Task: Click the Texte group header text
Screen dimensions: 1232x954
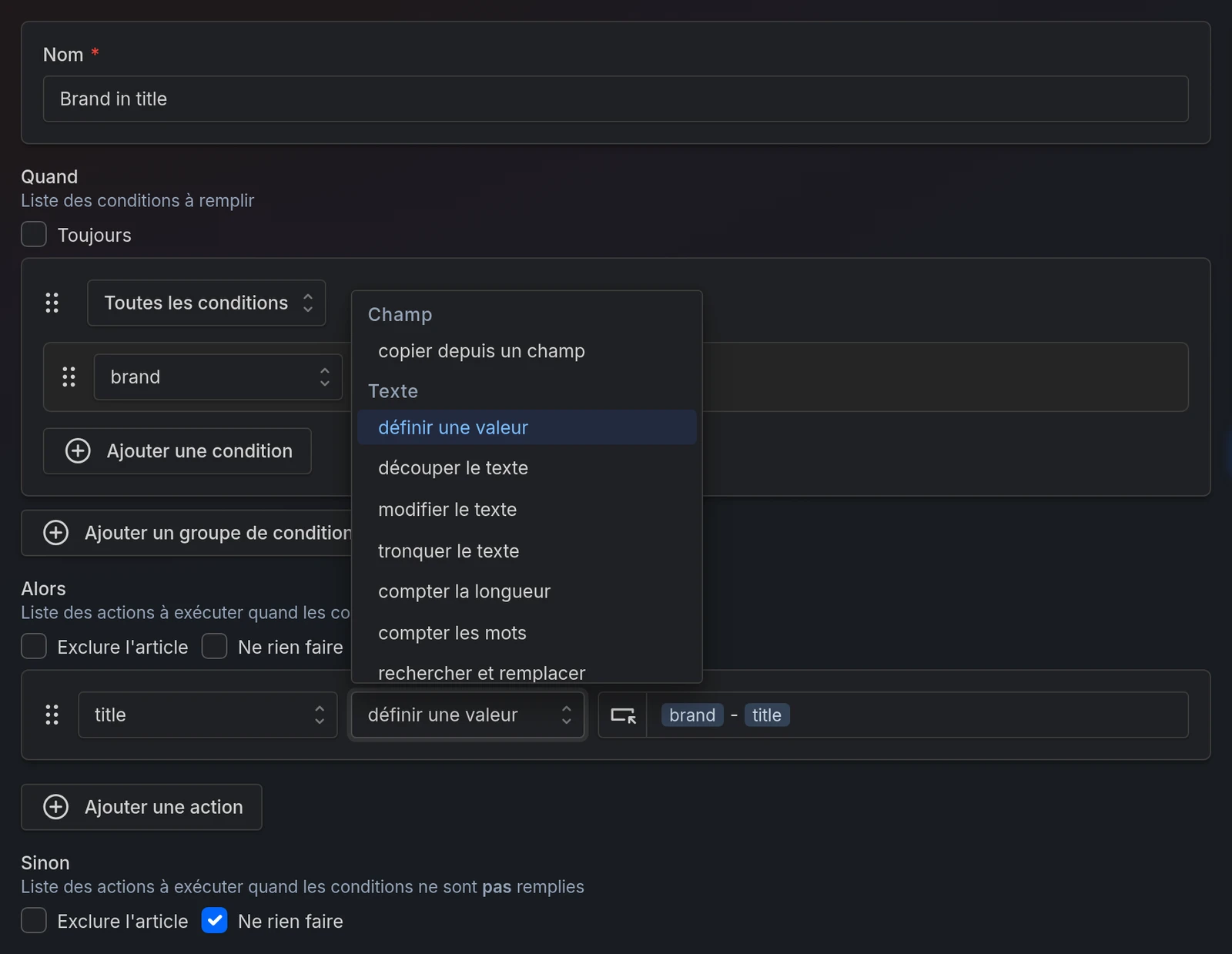Action: click(393, 391)
